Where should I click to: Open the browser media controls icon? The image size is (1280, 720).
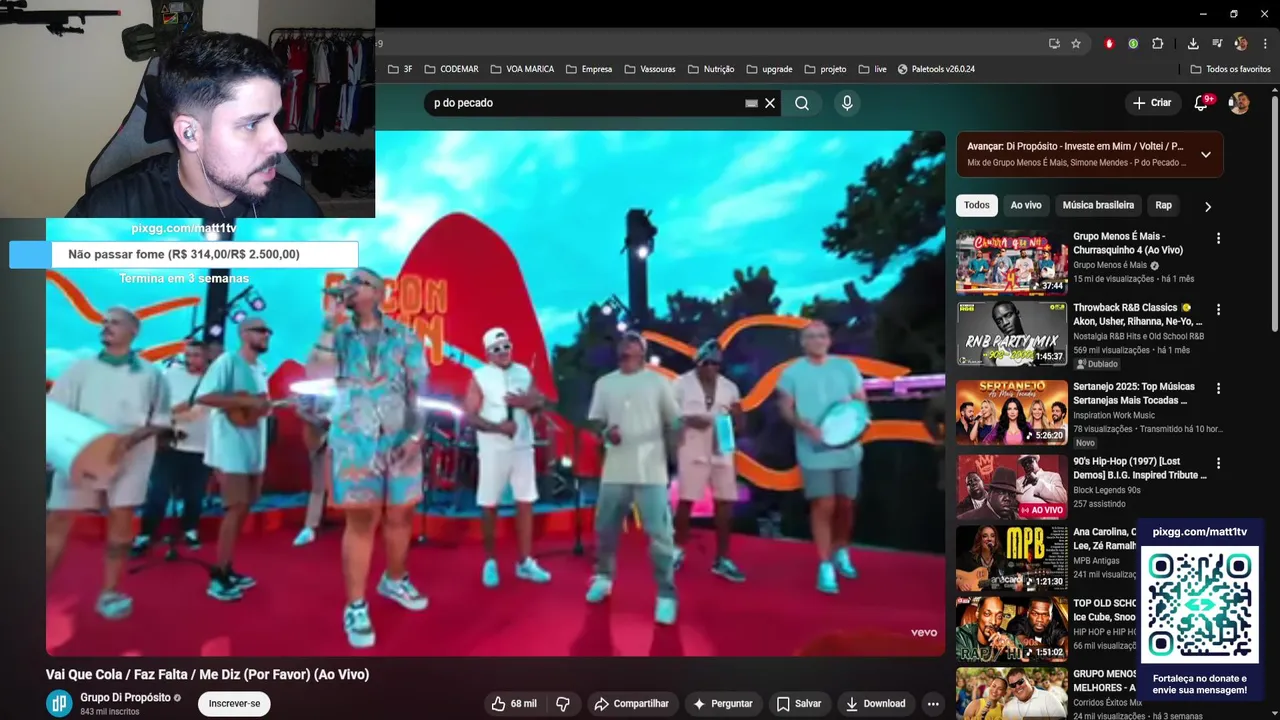(x=1217, y=44)
